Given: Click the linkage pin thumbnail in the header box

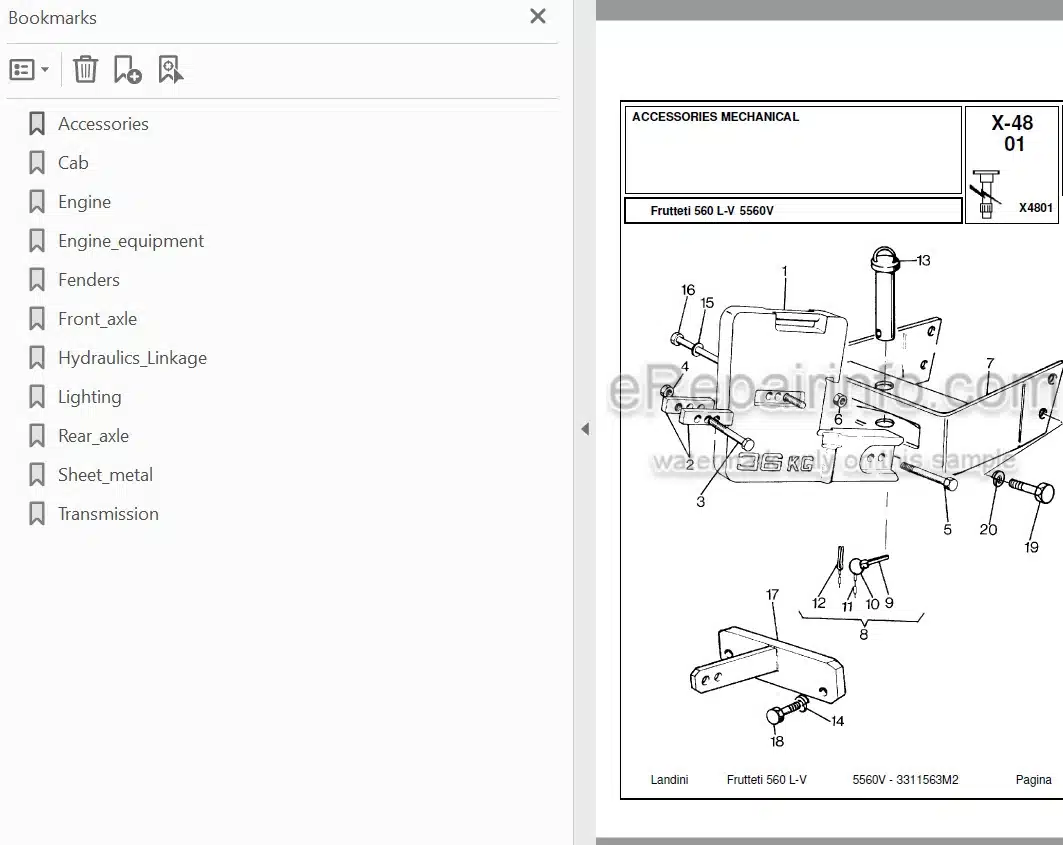Looking at the screenshot, I should click(985, 194).
